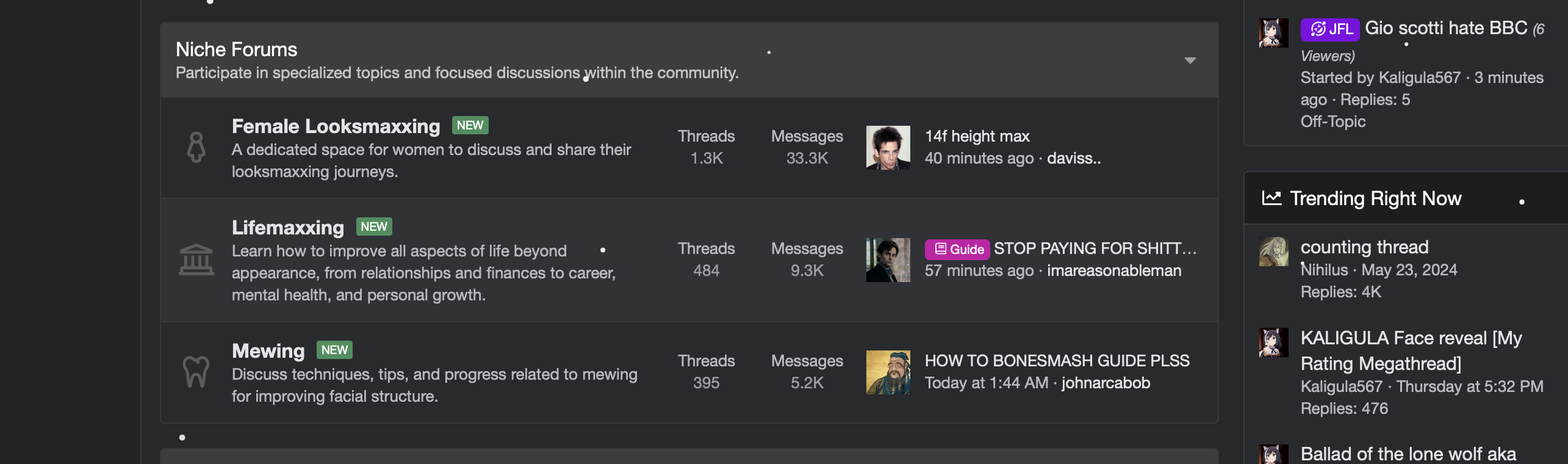Collapse the Niche Forums category
Image resolution: width=1568 pixels, height=464 pixels.
[1190, 60]
